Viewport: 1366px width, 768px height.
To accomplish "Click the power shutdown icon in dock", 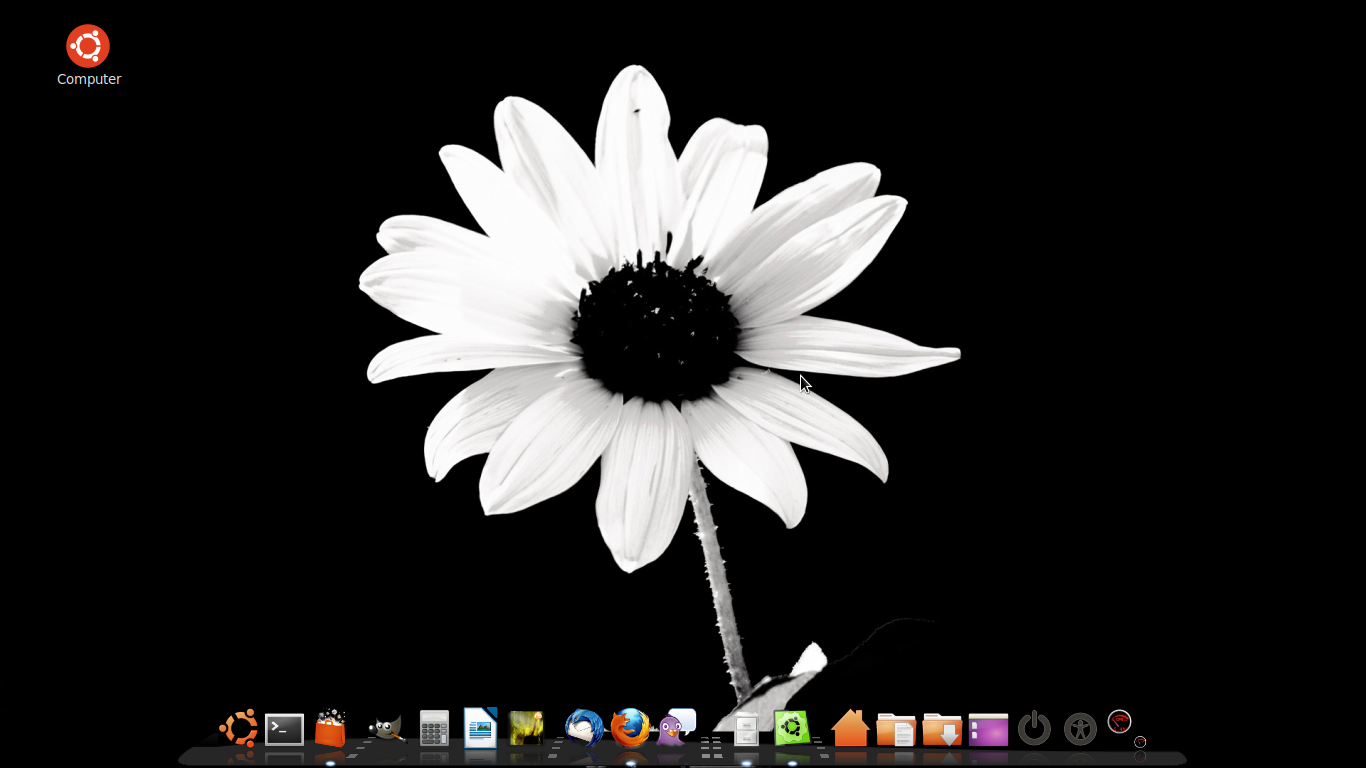I will point(1034,728).
